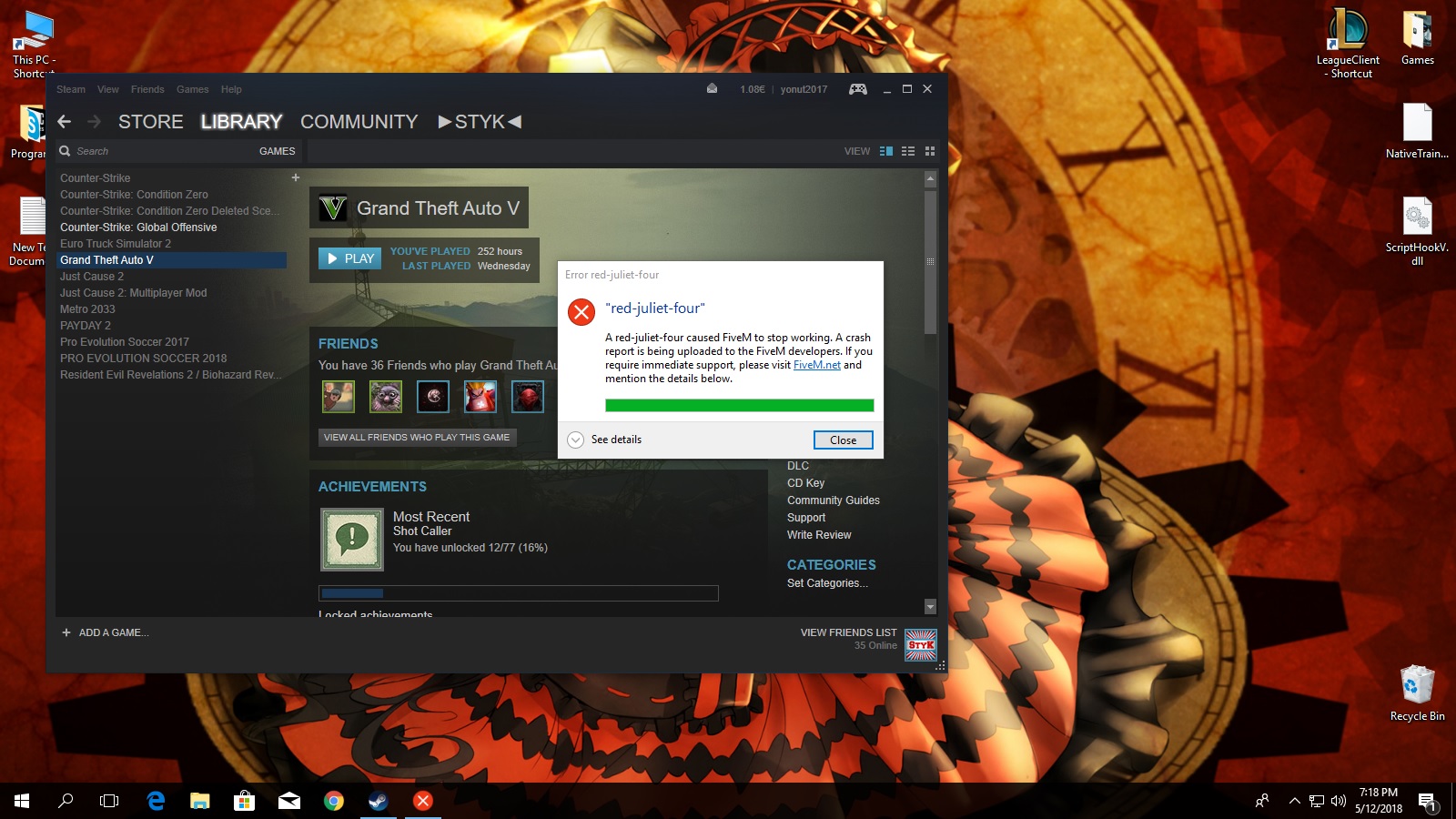Image resolution: width=1456 pixels, height=819 pixels.
Task: Select NativeTrainer file on desktop
Action: (x=1417, y=131)
